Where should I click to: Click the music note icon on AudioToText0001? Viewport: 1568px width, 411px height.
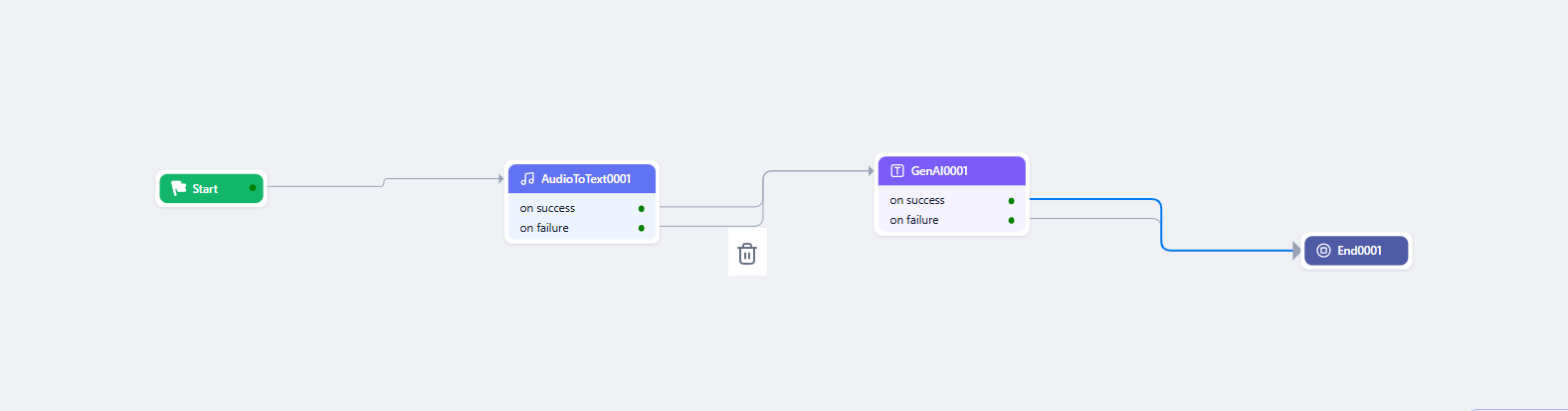[527, 179]
